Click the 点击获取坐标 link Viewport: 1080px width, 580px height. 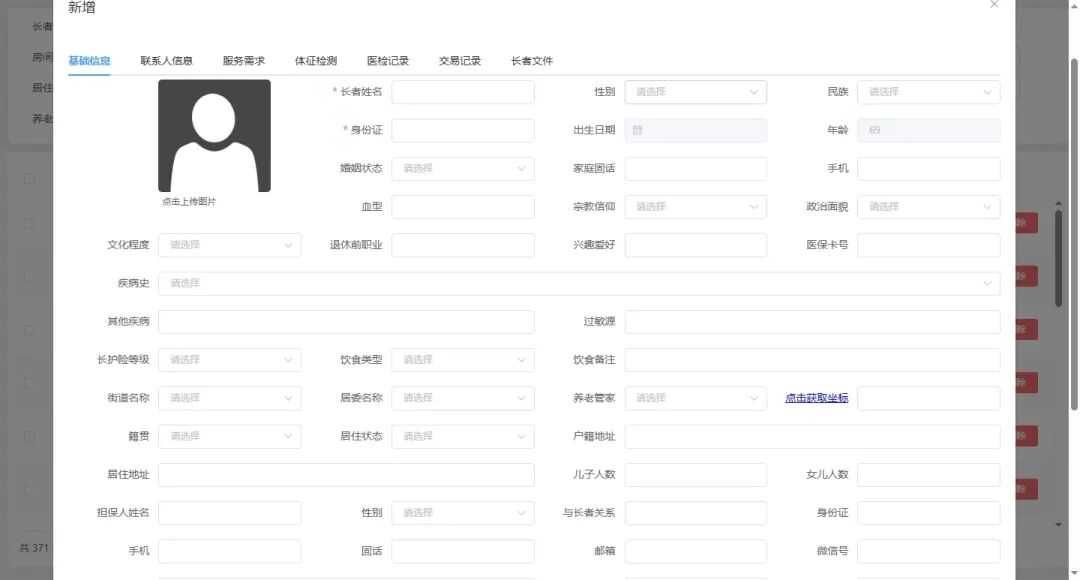pos(815,397)
